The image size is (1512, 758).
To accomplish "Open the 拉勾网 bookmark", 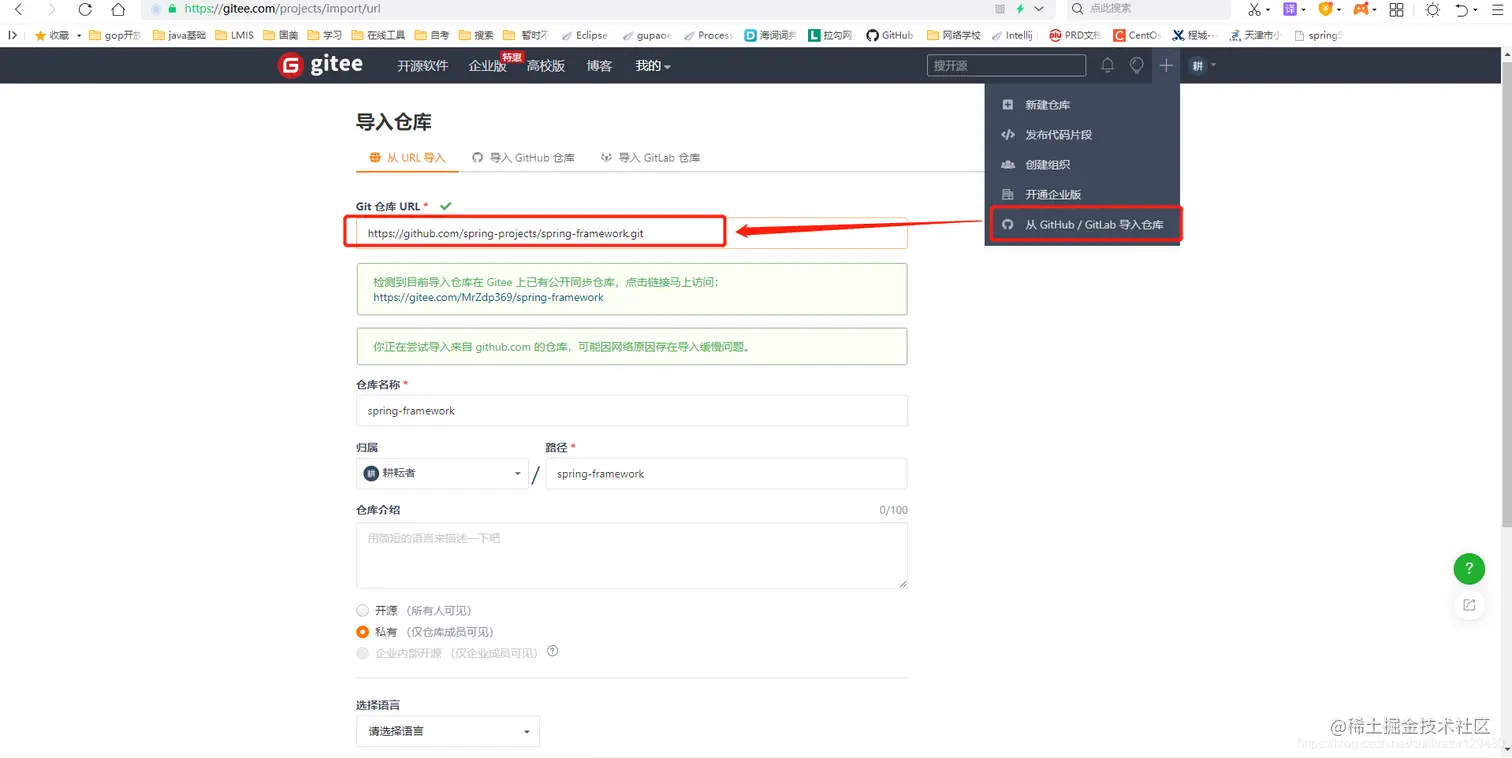I will pyautogui.click(x=831, y=35).
